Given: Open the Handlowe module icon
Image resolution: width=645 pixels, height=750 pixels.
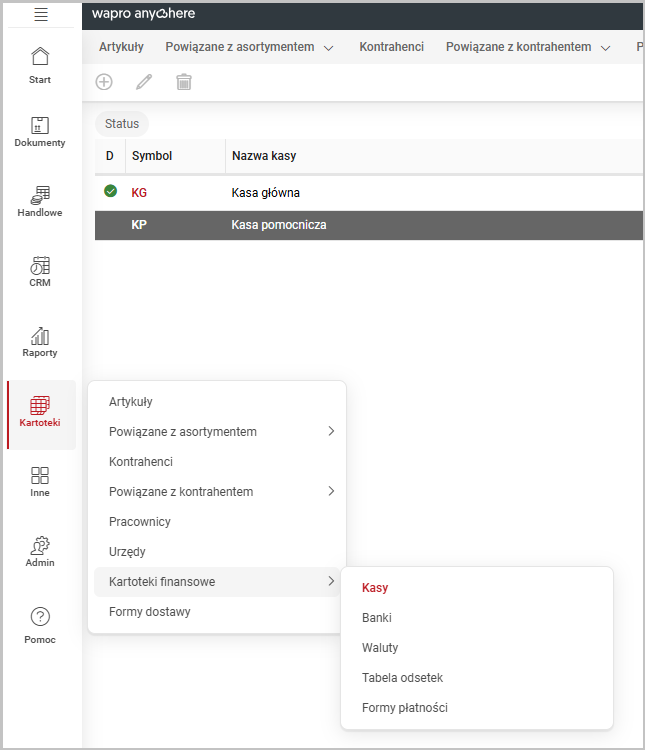Looking at the screenshot, I should [40, 202].
